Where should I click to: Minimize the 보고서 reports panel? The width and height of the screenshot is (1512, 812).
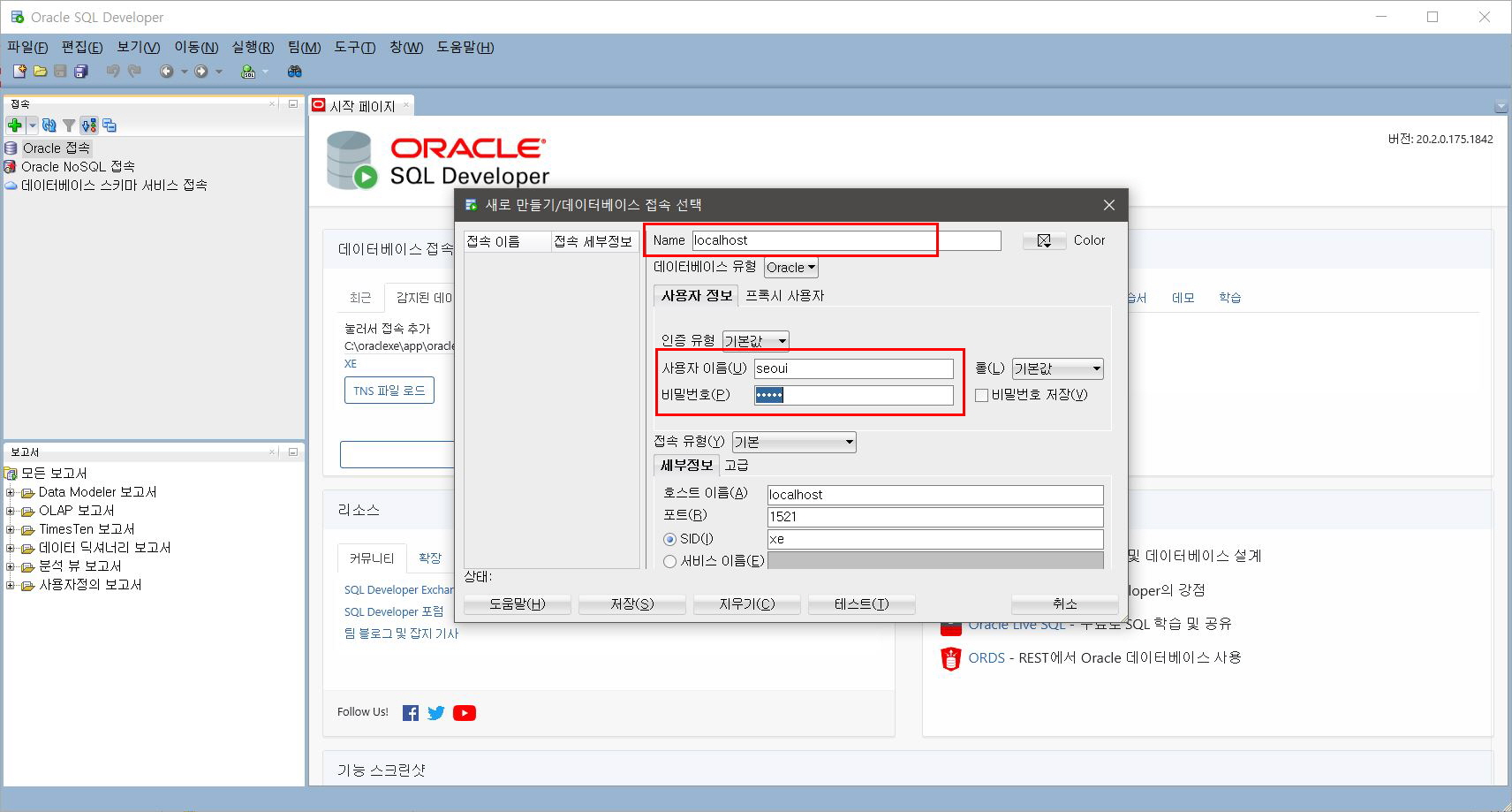pyautogui.click(x=293, y=452)
